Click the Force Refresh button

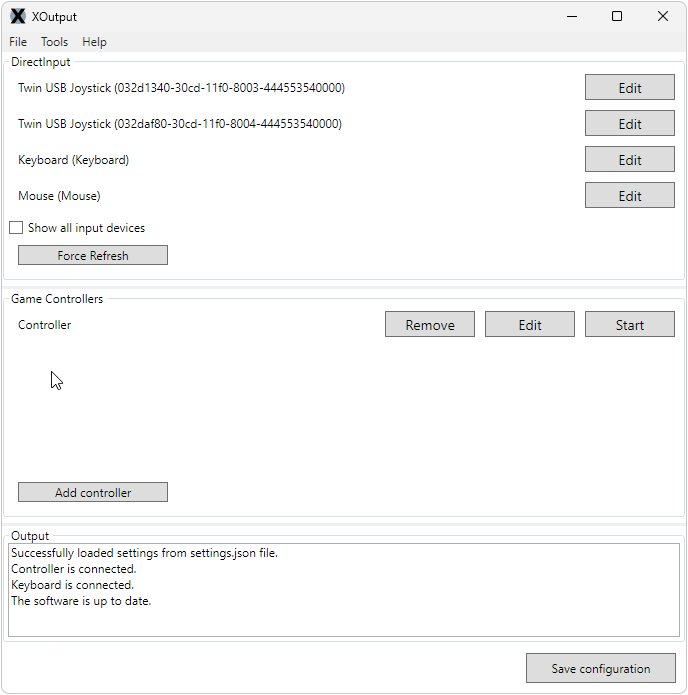coord(93,255)
